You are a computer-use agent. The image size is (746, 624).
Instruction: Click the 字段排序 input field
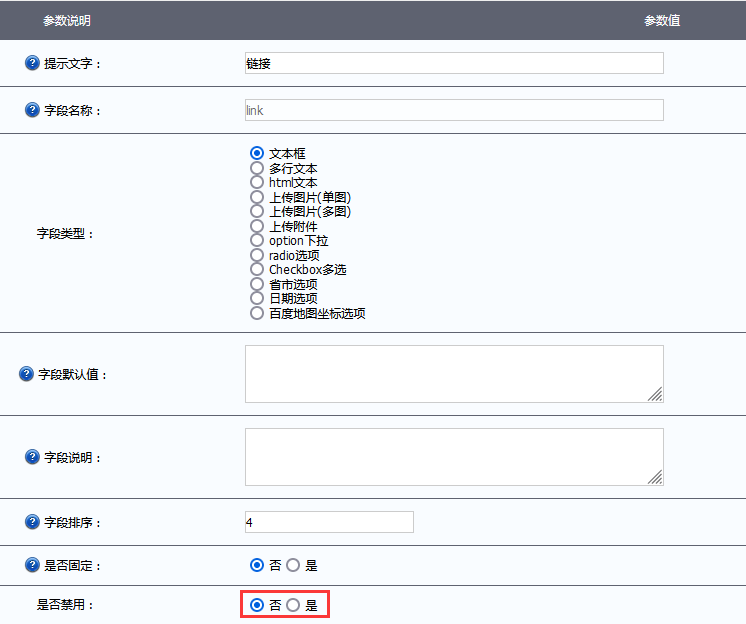pyautogui.click(x=329, y=522)
